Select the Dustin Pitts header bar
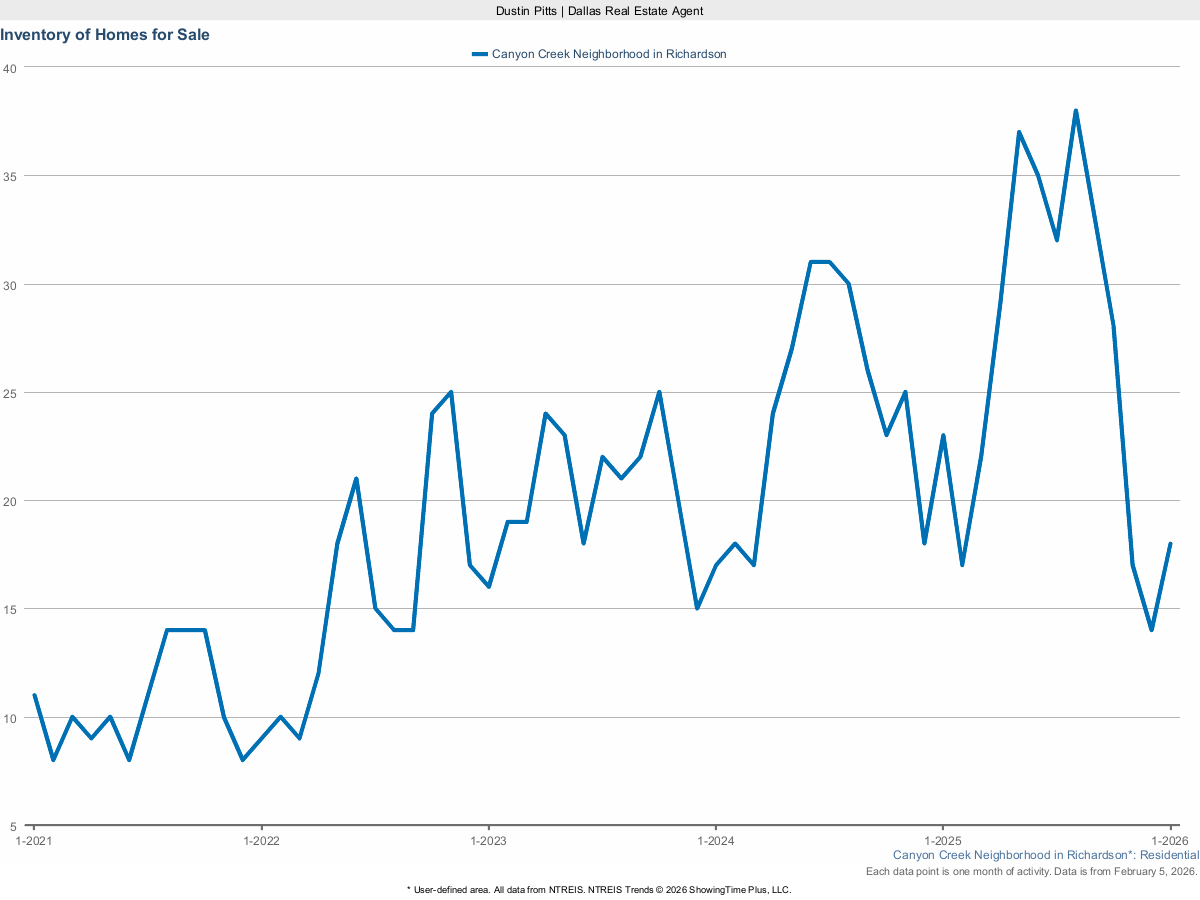 [598, 11]
